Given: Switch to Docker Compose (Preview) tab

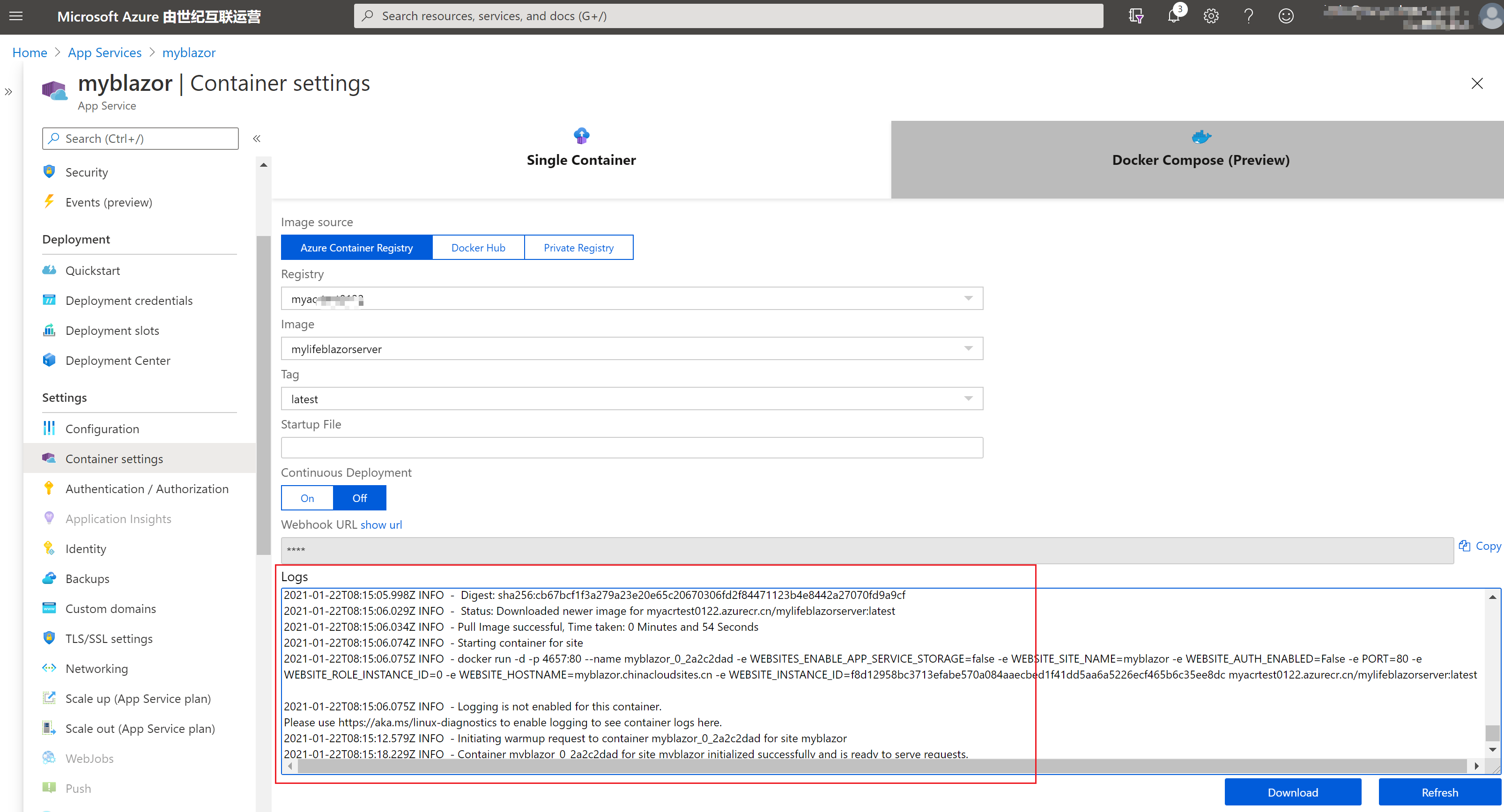Looking at the screenshot, I should pyautogui.click(x=1200, y=159).
